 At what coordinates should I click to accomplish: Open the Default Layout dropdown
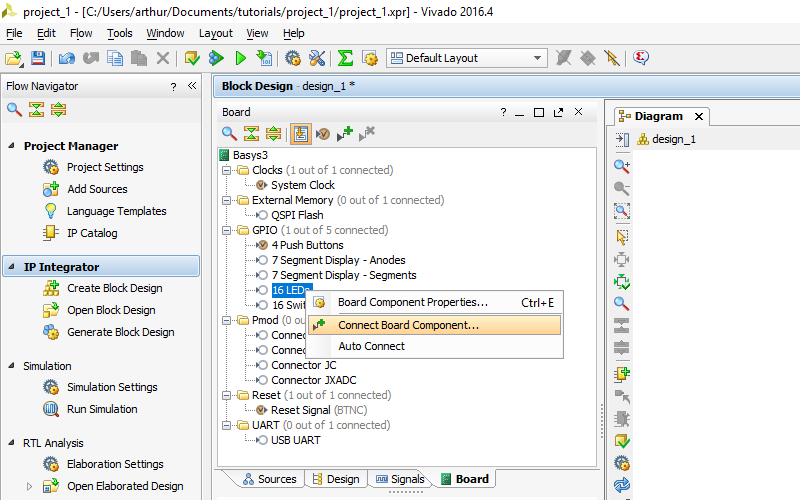467,58
